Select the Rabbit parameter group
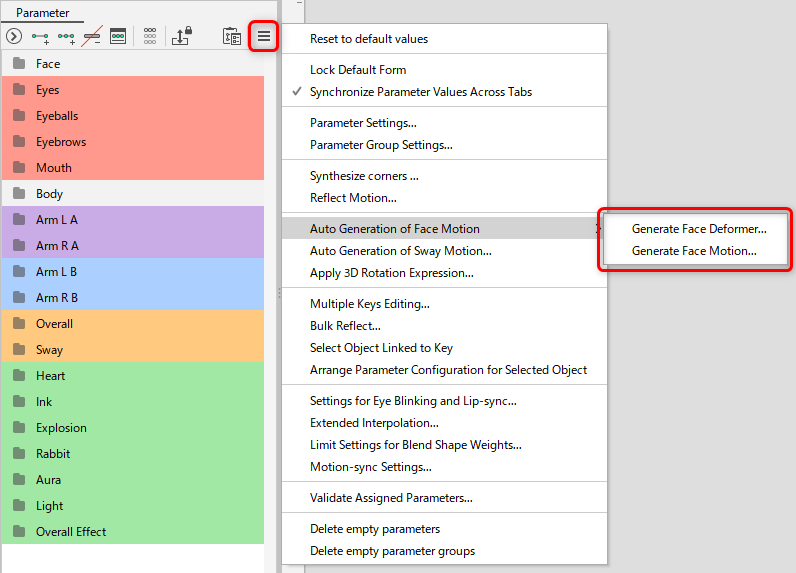Image resolution: width=796 pixels, height=573 pixels. (x=133, y=453)
